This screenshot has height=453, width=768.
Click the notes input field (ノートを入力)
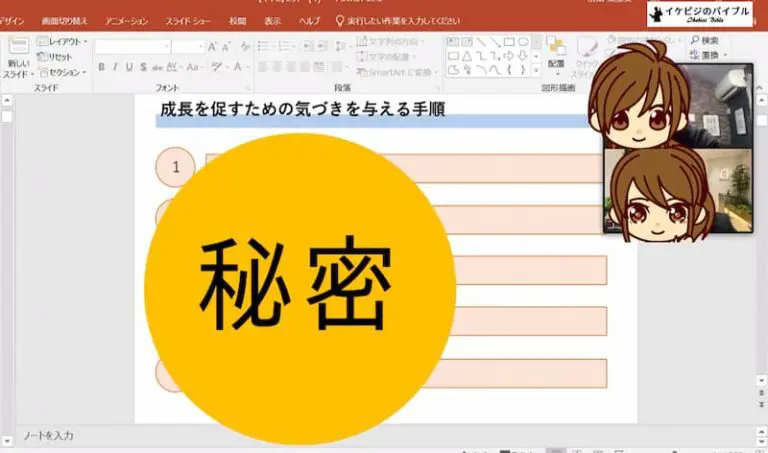(48, 436)
